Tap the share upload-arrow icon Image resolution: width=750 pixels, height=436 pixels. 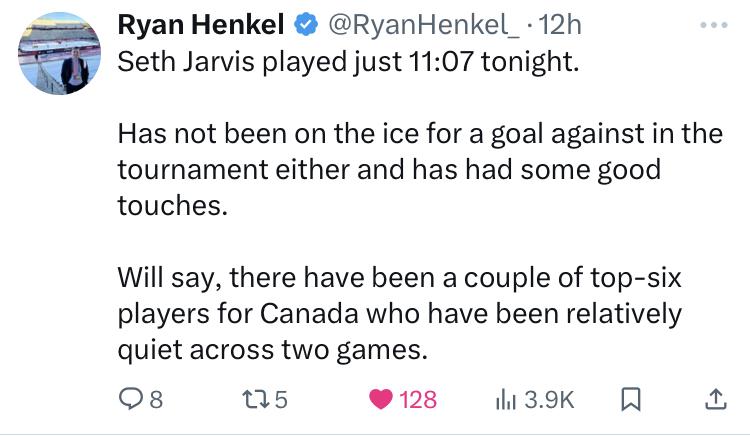point(714,398)
